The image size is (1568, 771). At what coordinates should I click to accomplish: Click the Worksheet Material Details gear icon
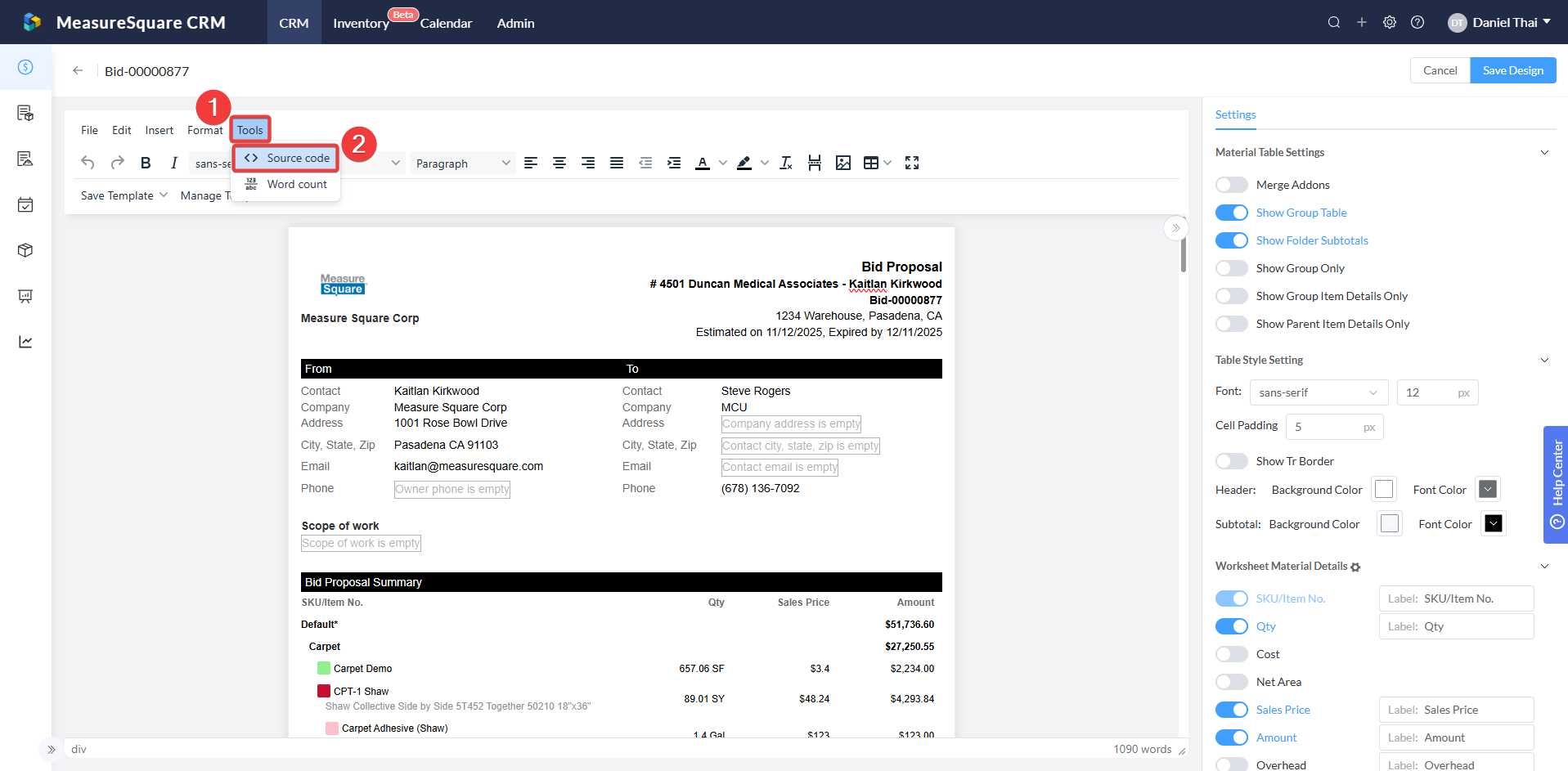[x=1355, y=567]
